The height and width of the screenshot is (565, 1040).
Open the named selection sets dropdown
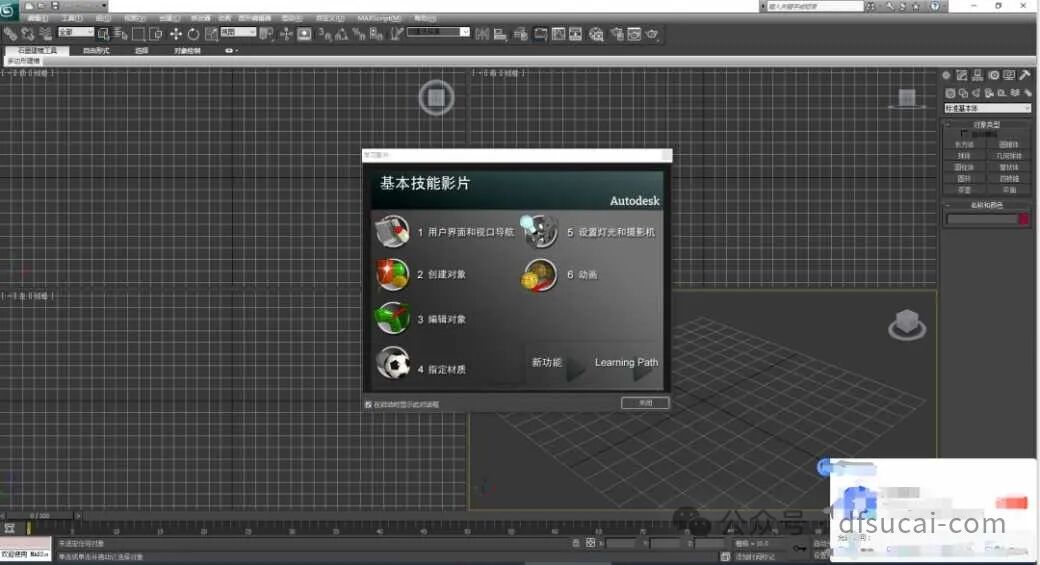coord(438,32)
